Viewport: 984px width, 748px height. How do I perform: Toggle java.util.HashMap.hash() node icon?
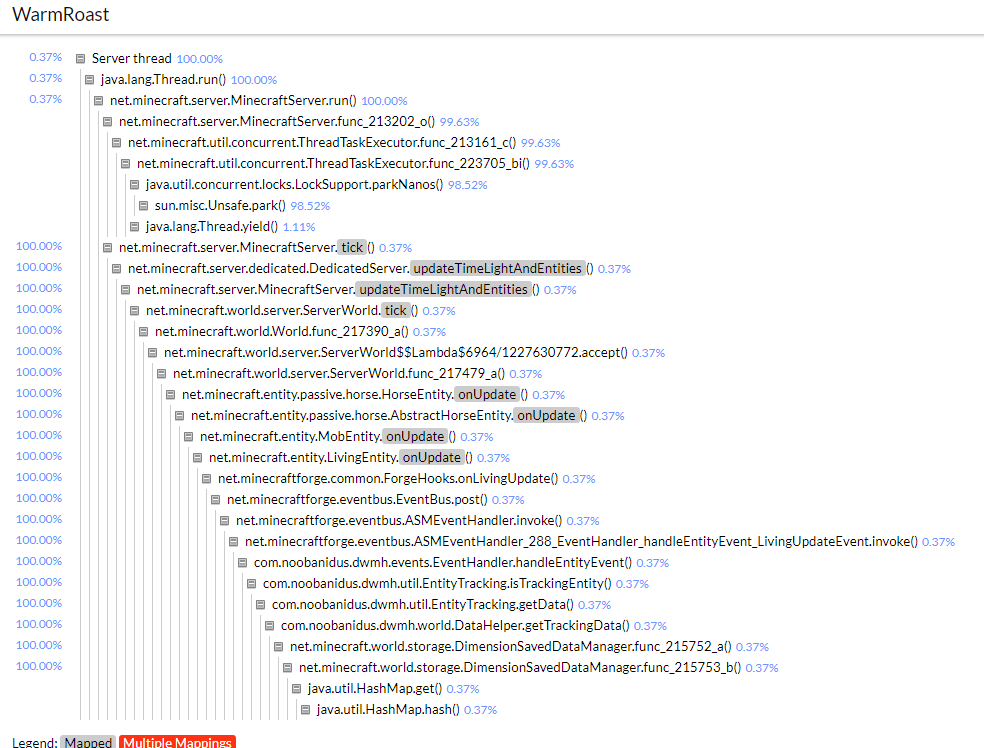pos(305,710)
